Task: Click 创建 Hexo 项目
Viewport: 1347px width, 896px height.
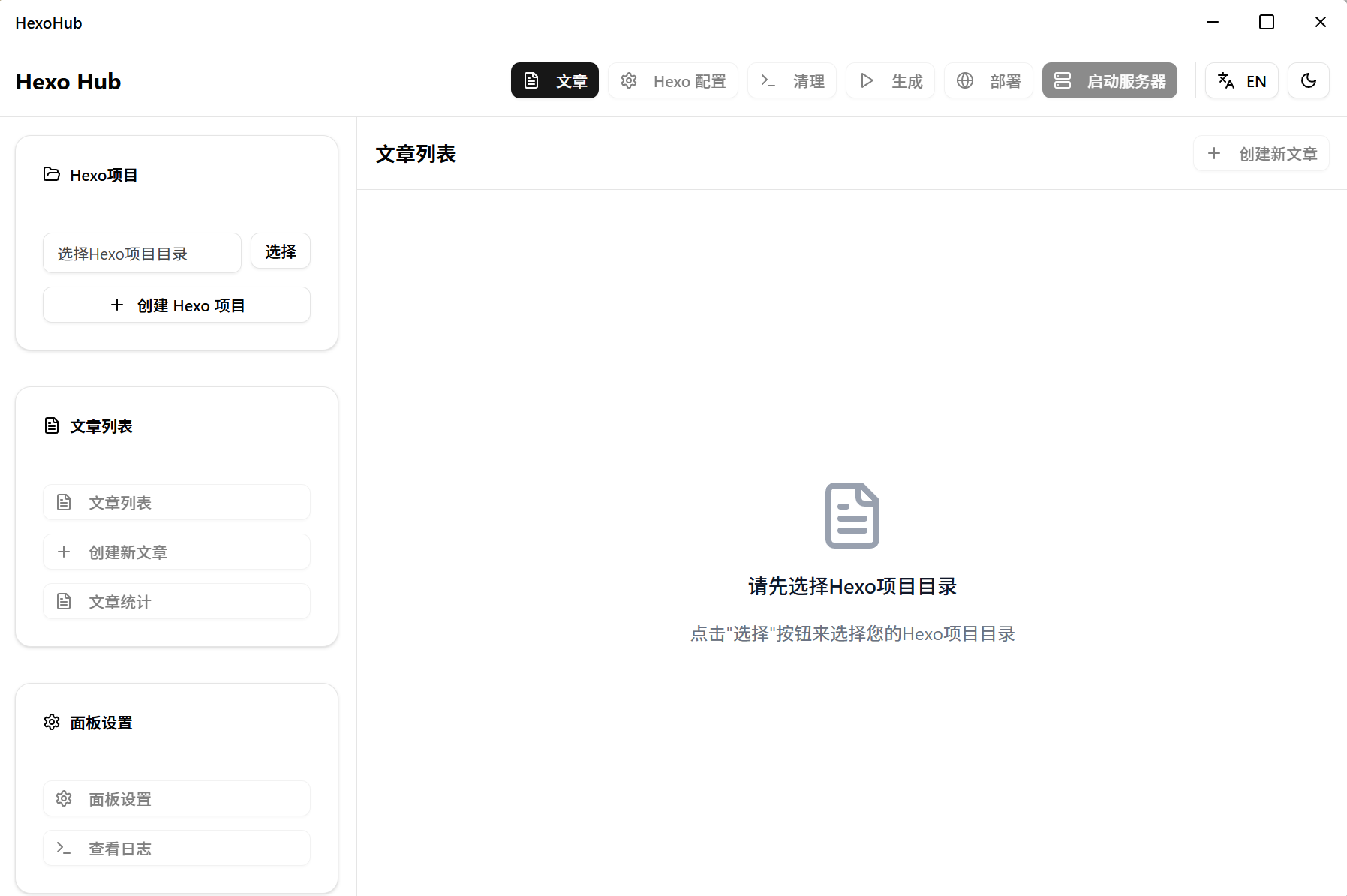Action: (176, 305)
